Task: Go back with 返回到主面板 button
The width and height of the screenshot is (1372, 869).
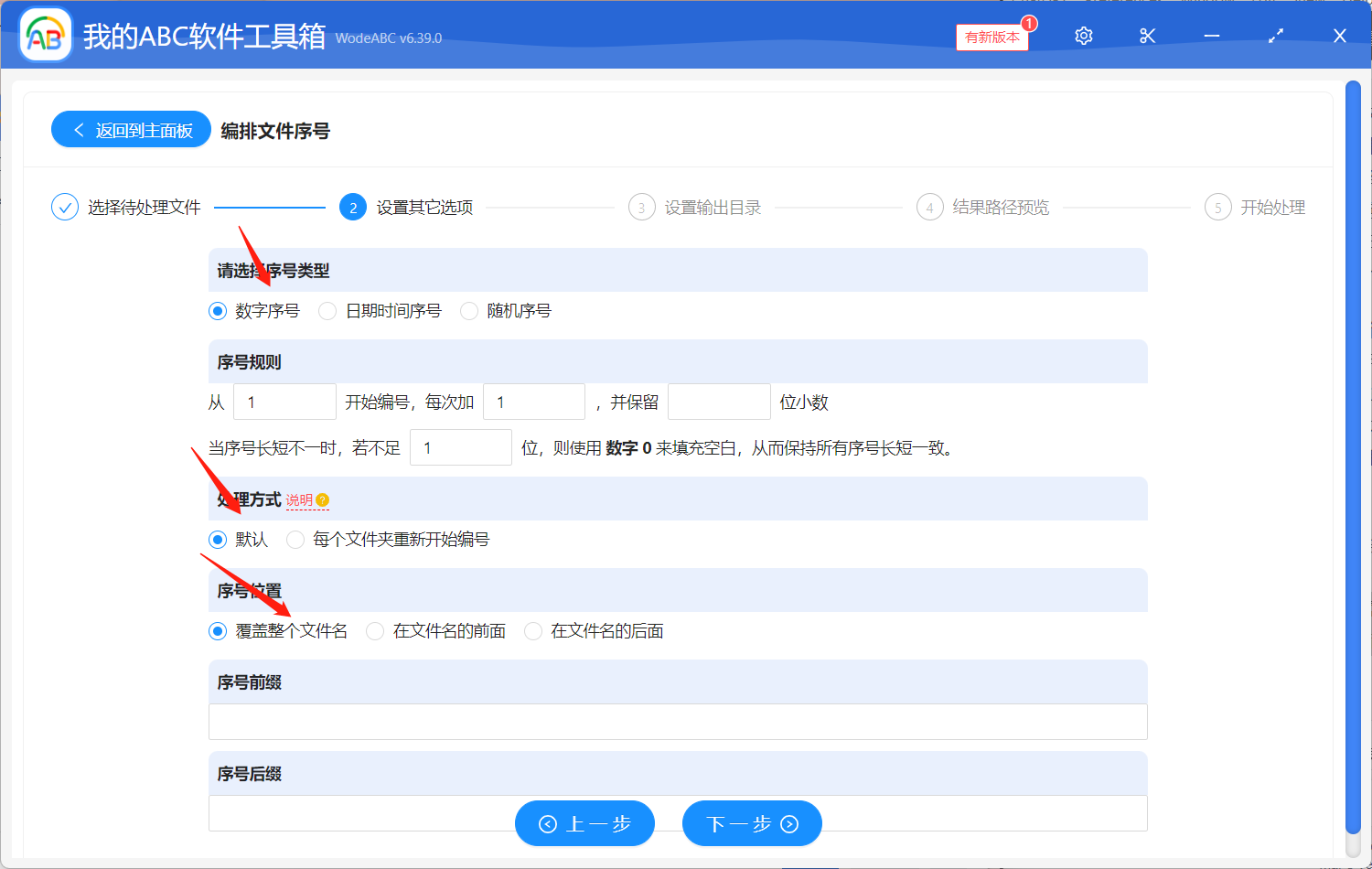Action: click(131, 130)
